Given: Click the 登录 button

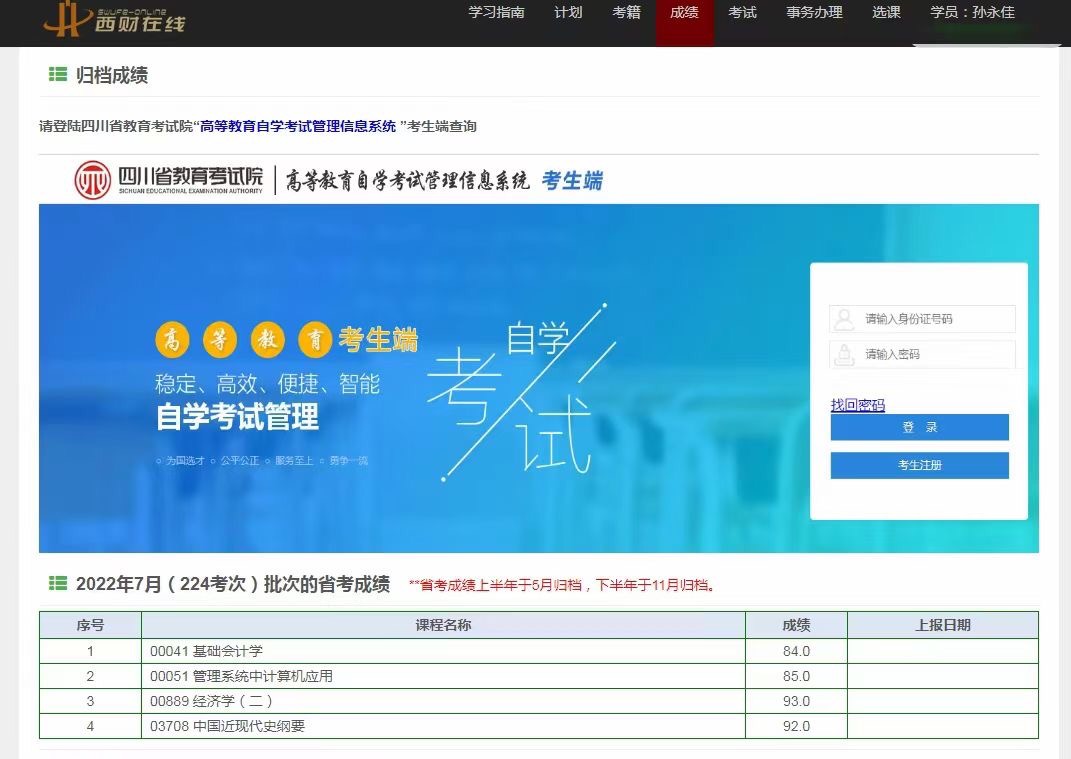Looking at the screenshot, I should [x=919, y=427].
